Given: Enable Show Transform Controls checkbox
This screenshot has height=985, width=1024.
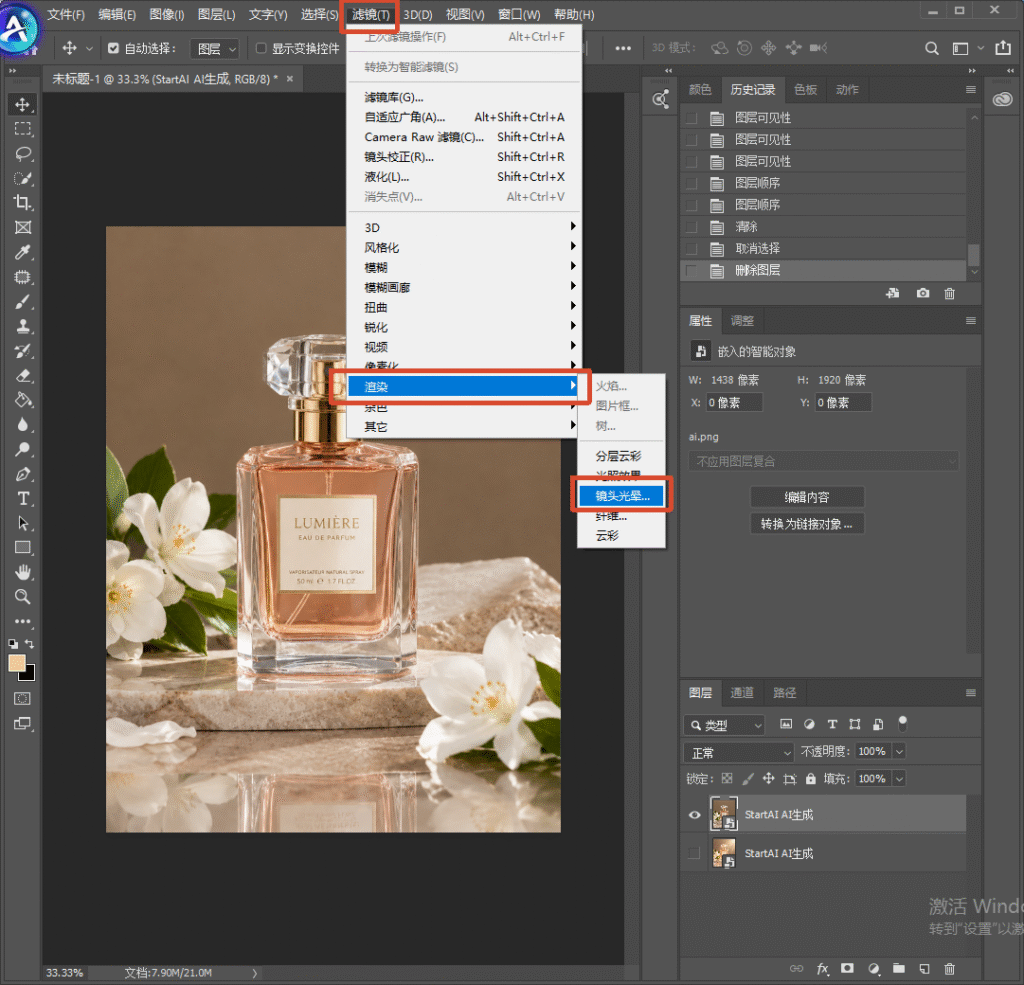Looking at the screenshot, I should click(261, 48).
